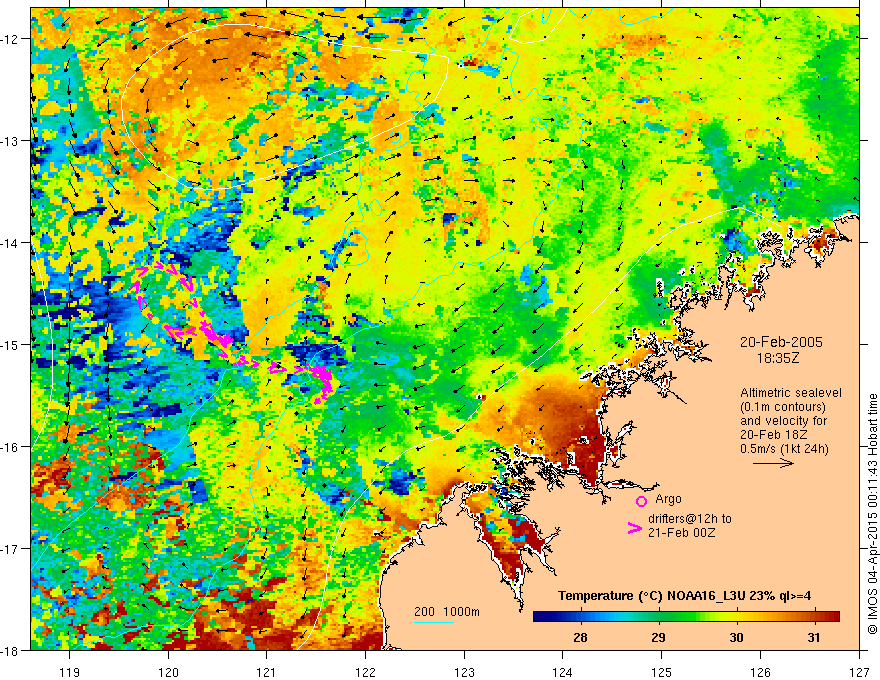Click the temperature color bar
Image resolution: width=880 pixels, height=680 pixels.
pos(686,617)
